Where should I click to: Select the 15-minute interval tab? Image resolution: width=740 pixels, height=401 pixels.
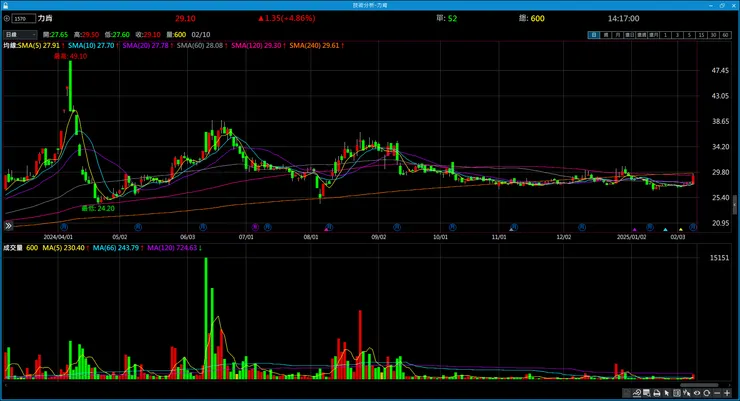pyautogui.click(x=701, y=35)
